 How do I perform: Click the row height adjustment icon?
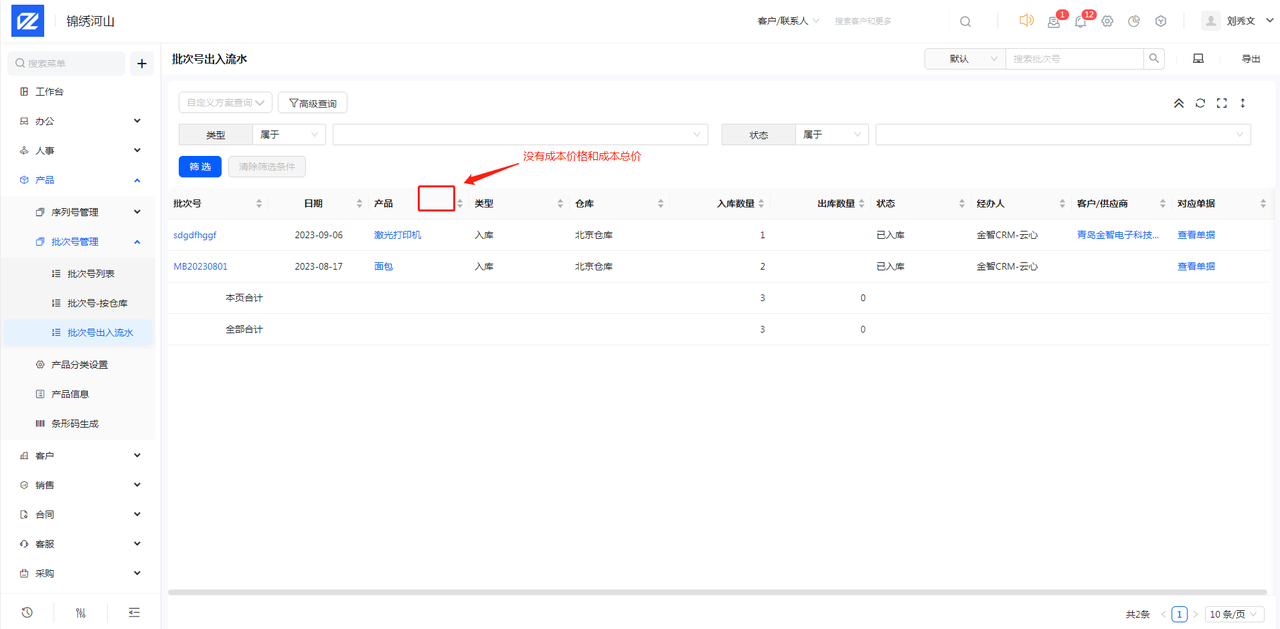pyautogui.click(x=1243, y=103)
